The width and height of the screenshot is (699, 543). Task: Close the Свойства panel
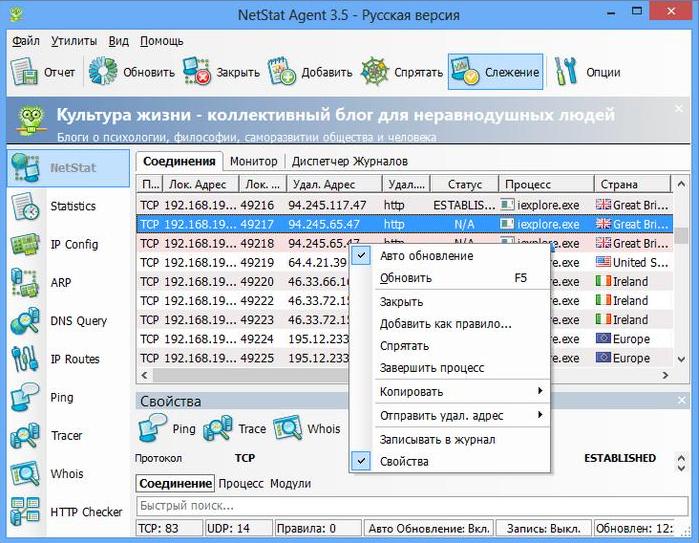[x=682, y=400]
